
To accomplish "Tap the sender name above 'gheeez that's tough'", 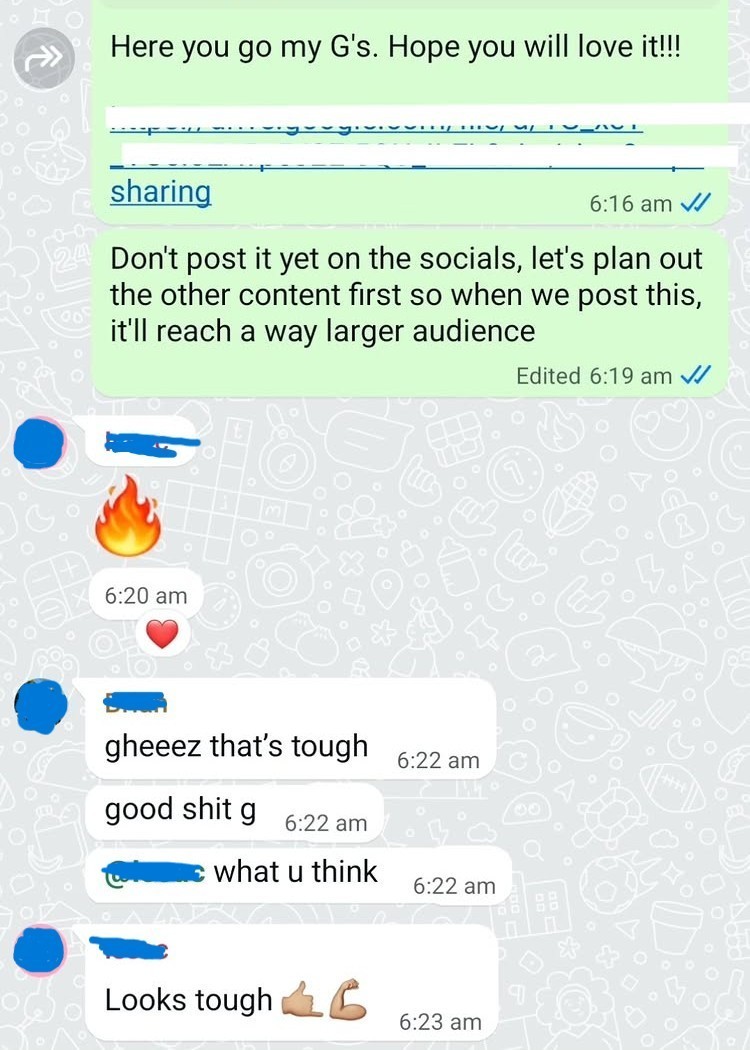I will pyautogui.click(x=135, y=702).
